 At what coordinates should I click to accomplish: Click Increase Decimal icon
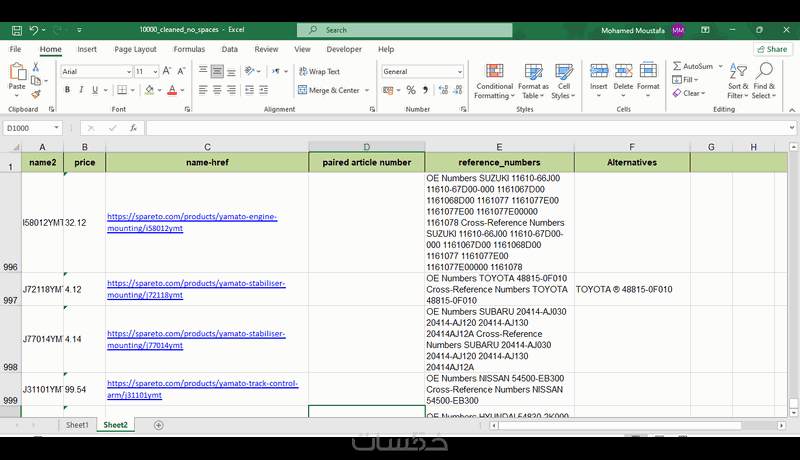click(x=443, y=90)
